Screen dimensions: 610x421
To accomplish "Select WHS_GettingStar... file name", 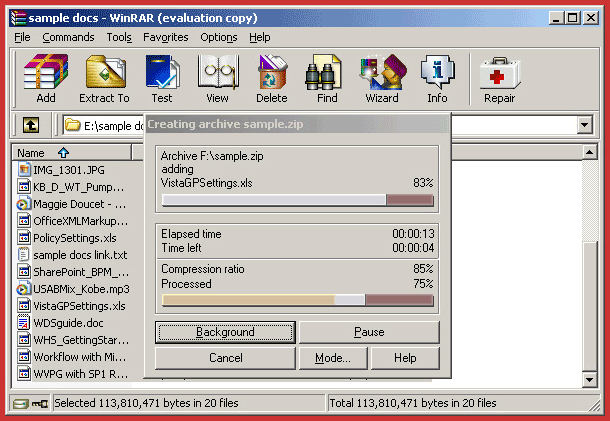I will tap(81, 340).
